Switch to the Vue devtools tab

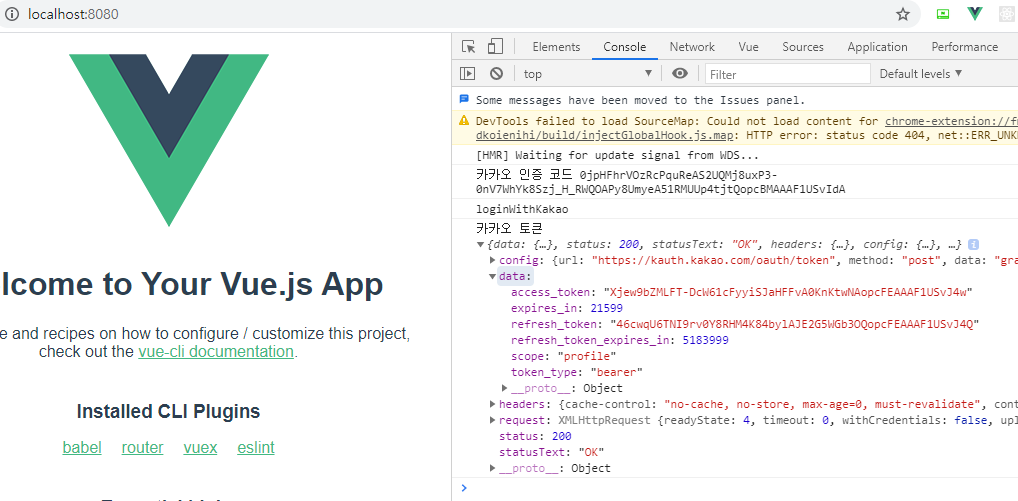coord(749,47)
